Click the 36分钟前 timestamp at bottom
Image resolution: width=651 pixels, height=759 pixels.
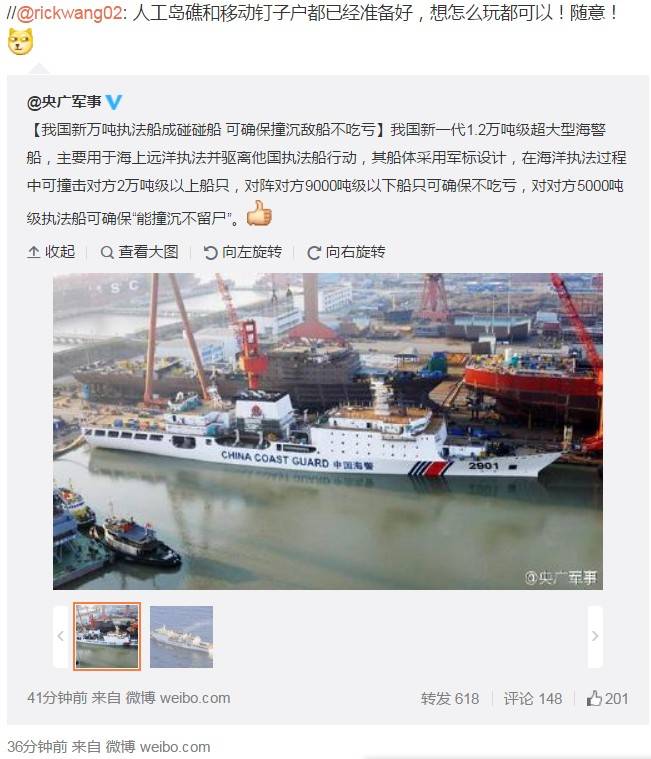pyautogui.click(x=37, y=747)
